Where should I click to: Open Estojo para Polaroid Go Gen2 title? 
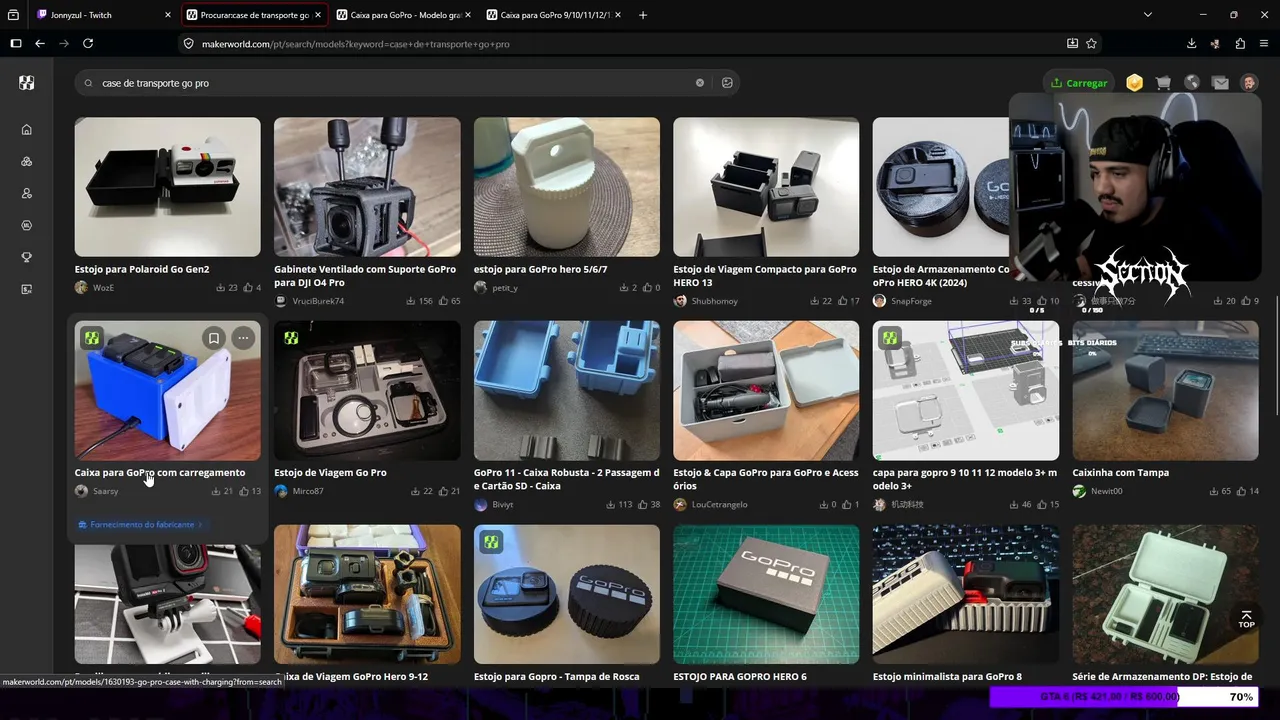142,269
